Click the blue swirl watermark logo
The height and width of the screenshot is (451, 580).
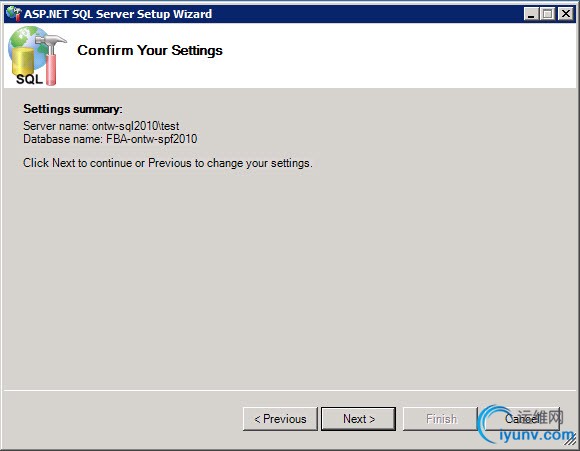pyautogui.click(x=491, y=424)
